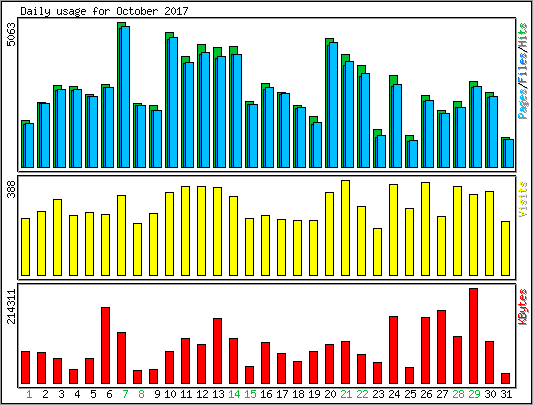Click the tallest red KBytes bar for day 29
Image resolution: width=533 pixels, height=405 pixels.
[x=474, y=336]
